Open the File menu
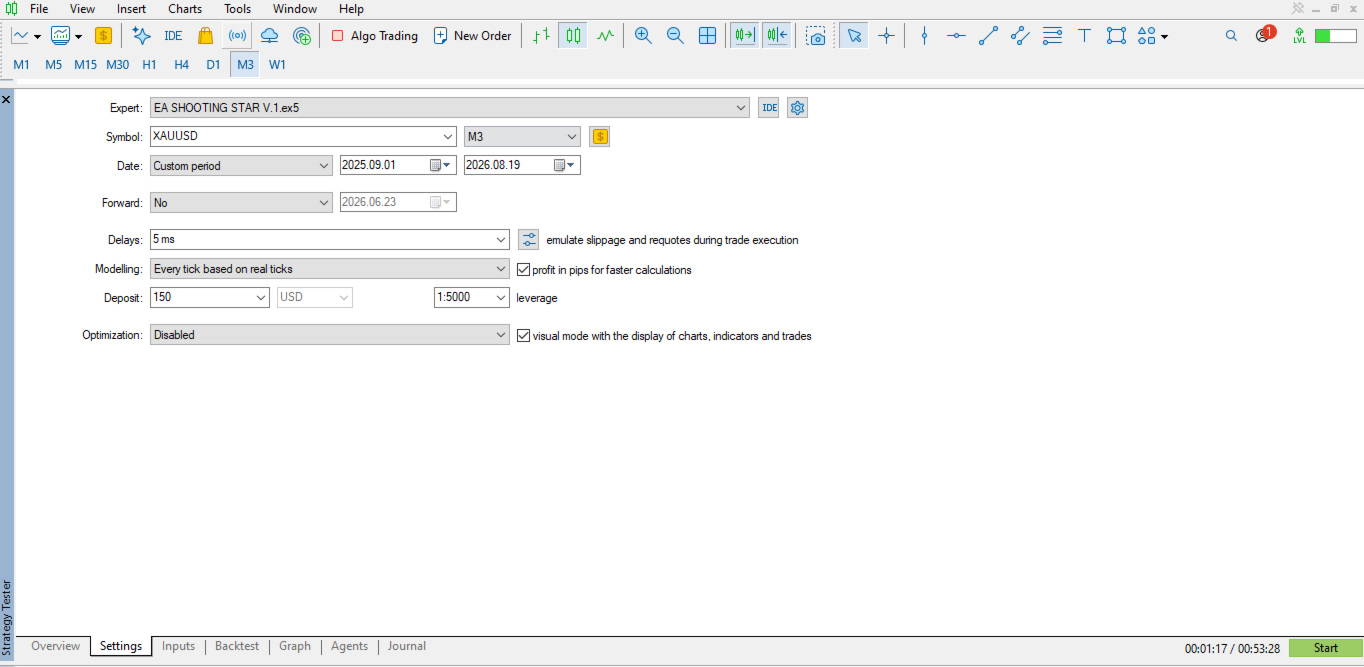 point(39,9)
